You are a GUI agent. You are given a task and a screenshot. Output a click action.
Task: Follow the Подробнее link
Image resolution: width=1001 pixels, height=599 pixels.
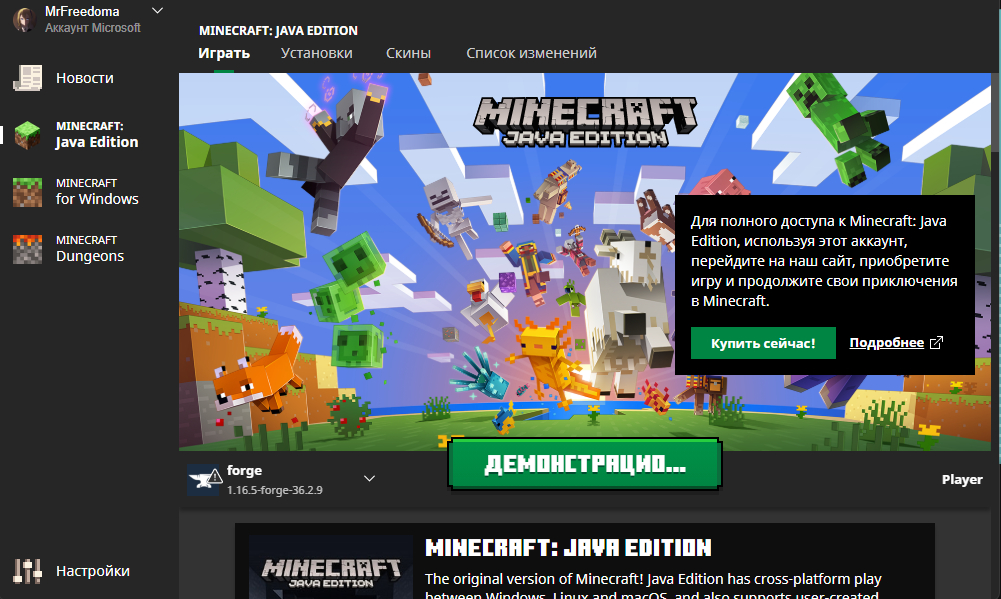coord(886,343)
